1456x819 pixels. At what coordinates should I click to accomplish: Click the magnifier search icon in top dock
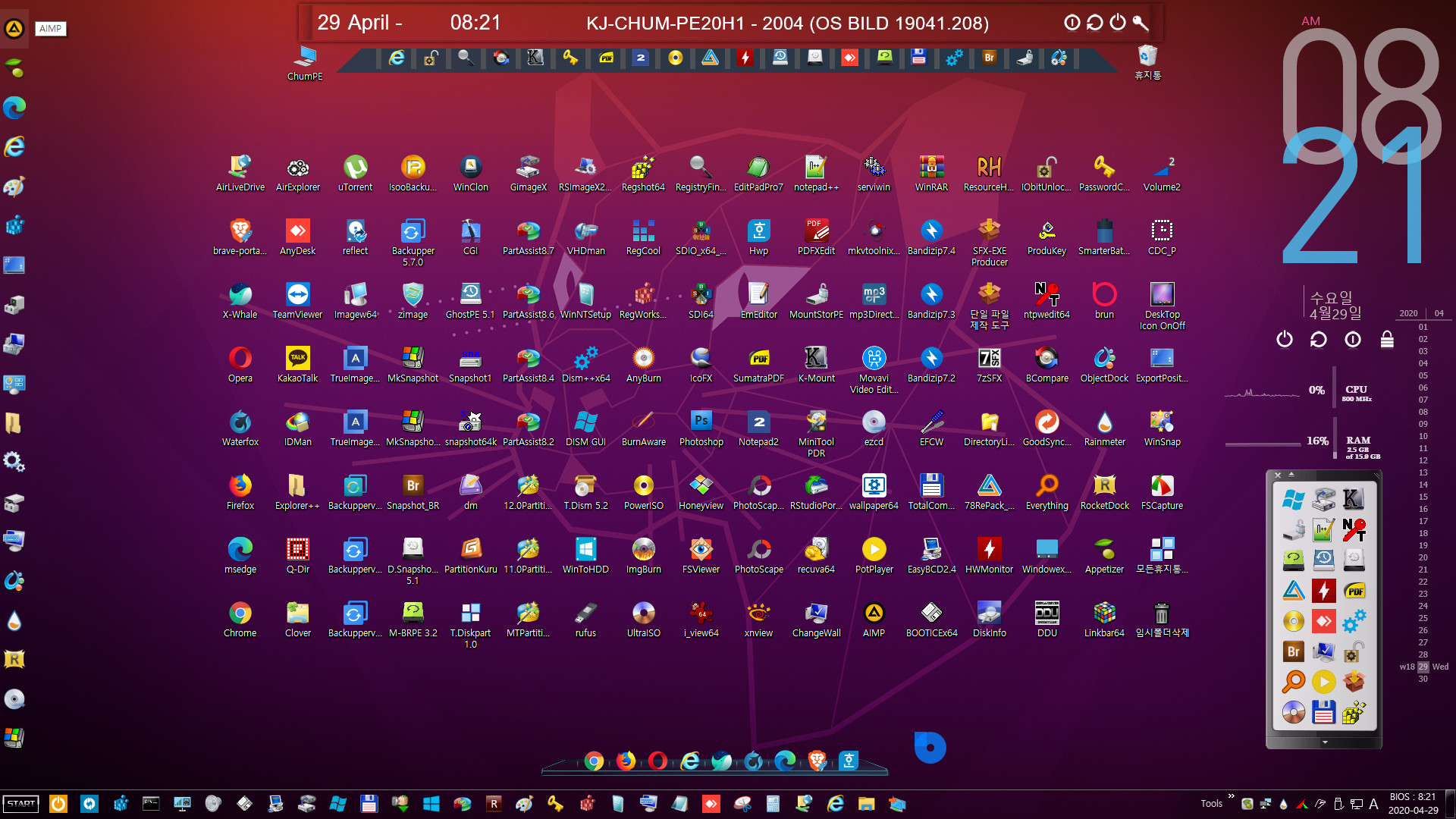coord(466,58)
